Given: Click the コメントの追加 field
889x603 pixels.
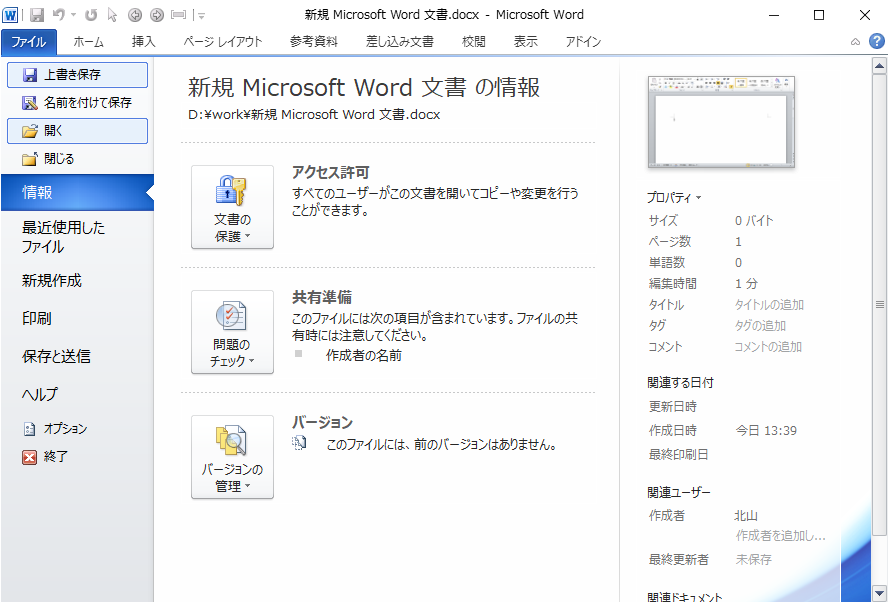Looking at the screenshot, I should [768, 347].
